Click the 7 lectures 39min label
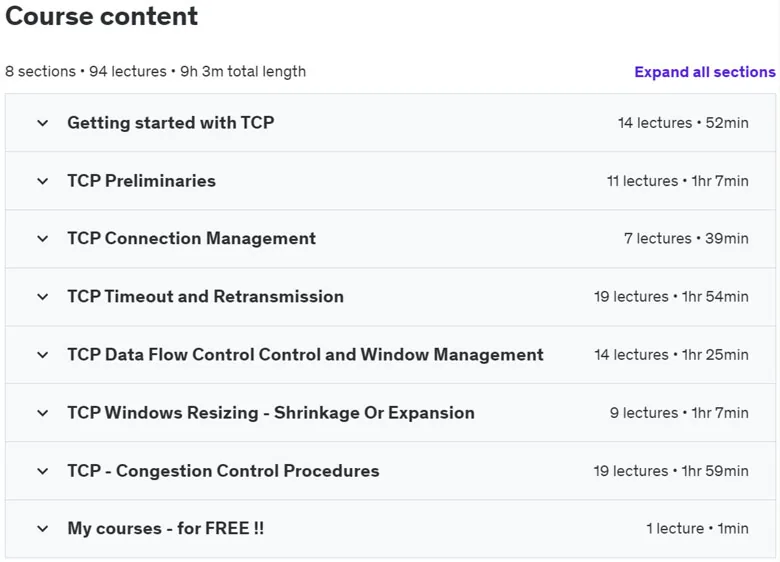This screenshot has width=780, height=562. point(686,239)
